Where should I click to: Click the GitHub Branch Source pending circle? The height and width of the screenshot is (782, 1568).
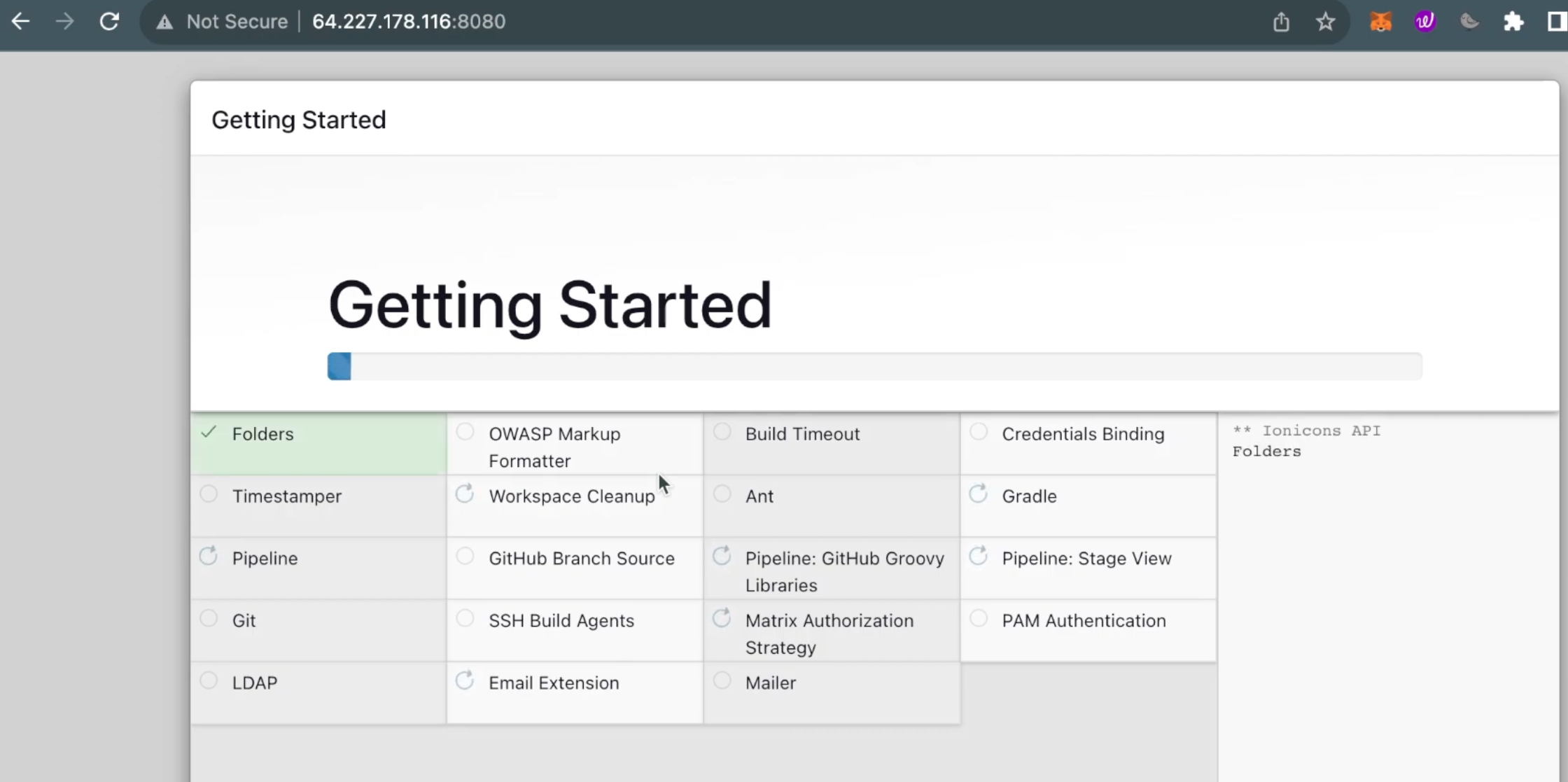point(465,557)
